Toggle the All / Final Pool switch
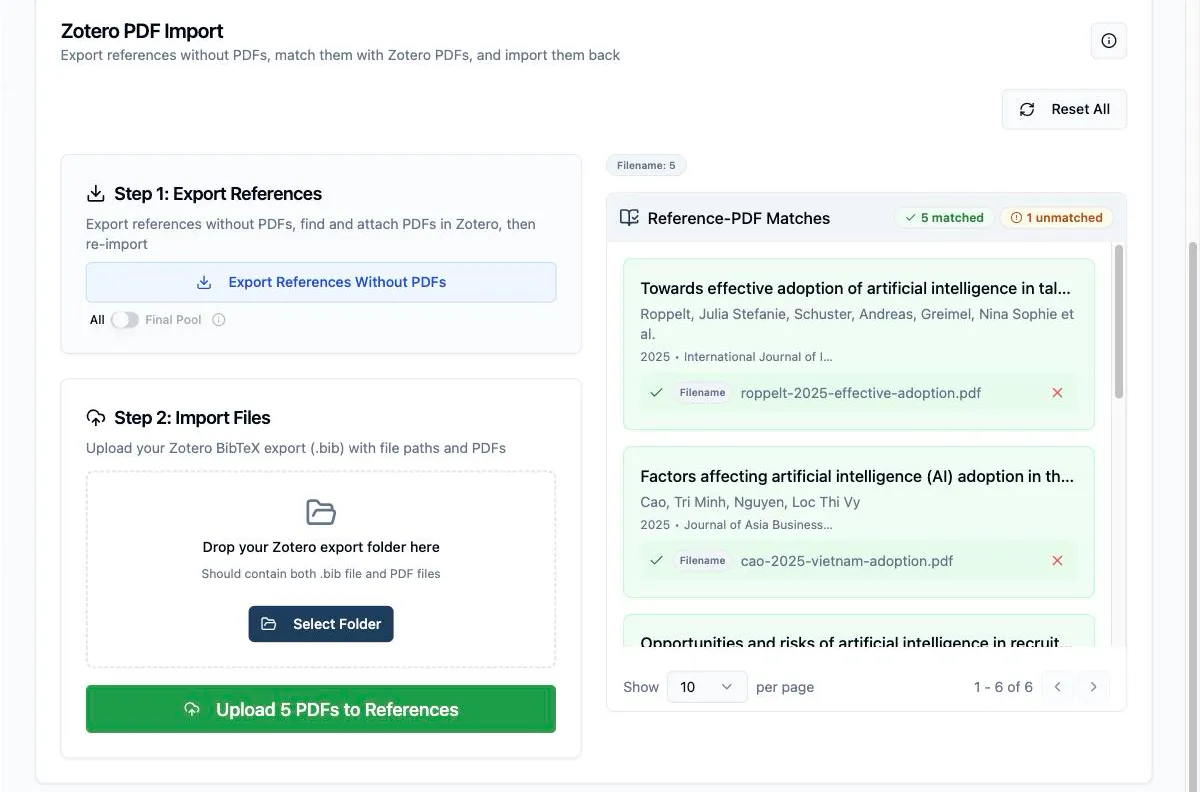1200x792 pixels. coord(125,320)
